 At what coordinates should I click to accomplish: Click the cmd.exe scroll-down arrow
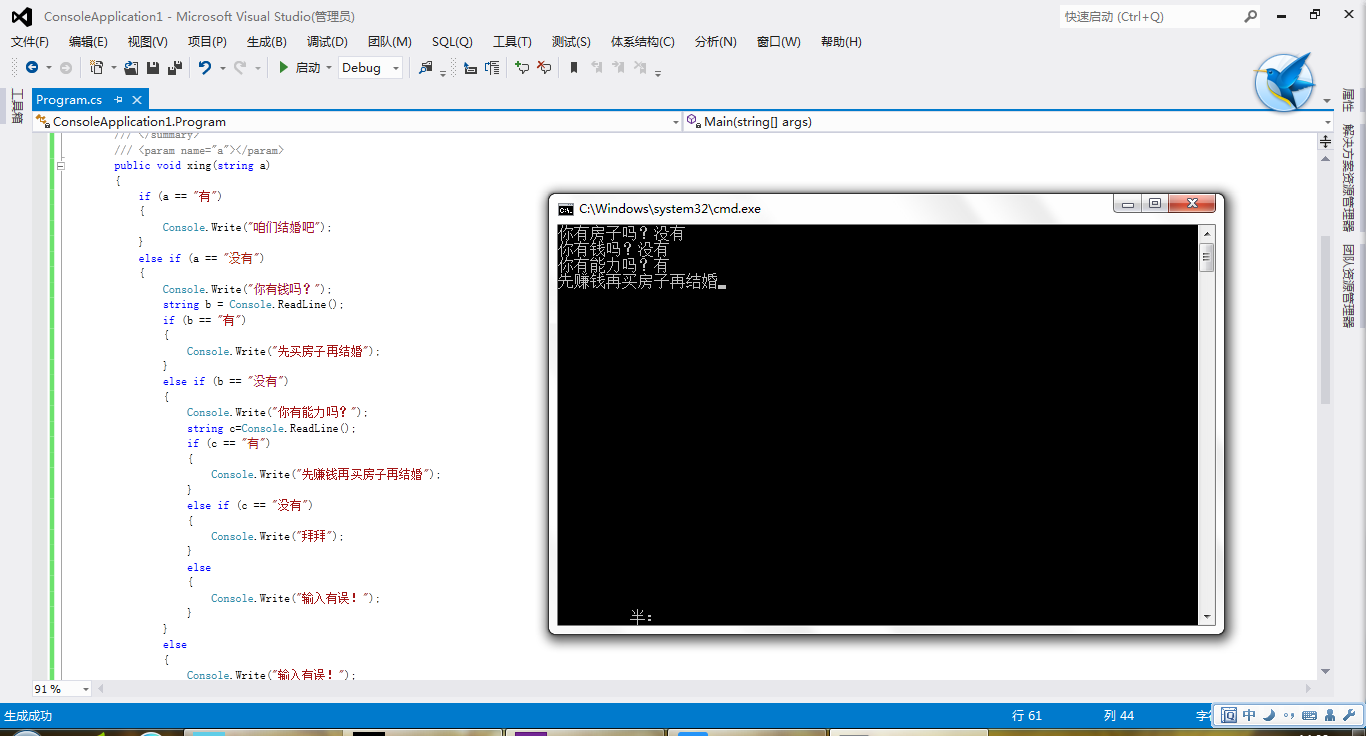pyautogui.click(x=1207, y=617)
